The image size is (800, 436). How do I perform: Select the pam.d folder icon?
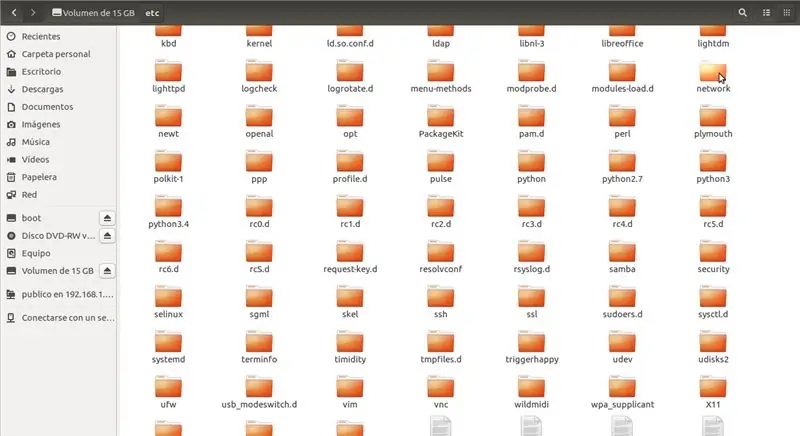(x=531, y=117)
